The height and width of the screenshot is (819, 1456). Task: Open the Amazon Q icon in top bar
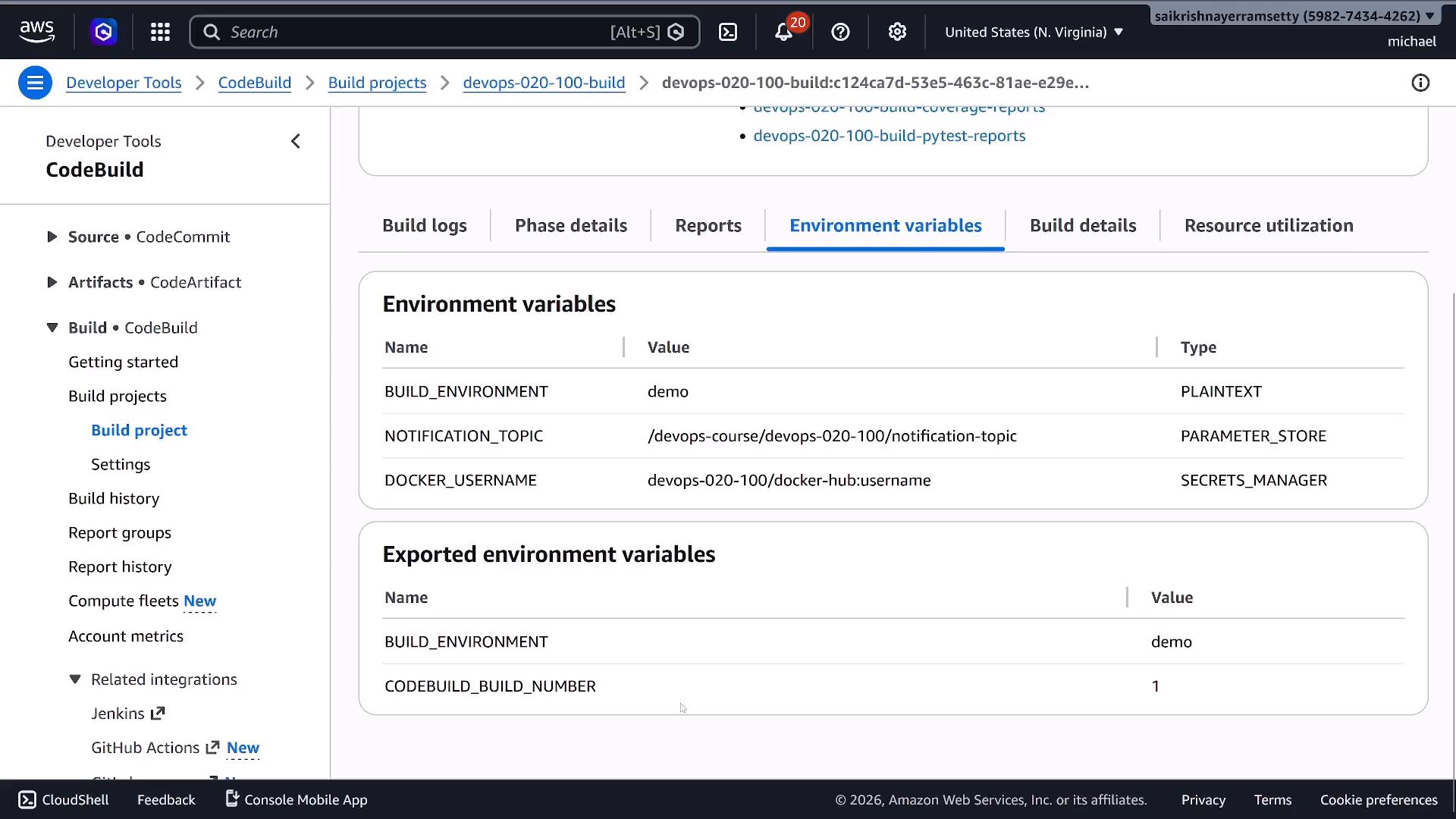click(x=104, y=32)
